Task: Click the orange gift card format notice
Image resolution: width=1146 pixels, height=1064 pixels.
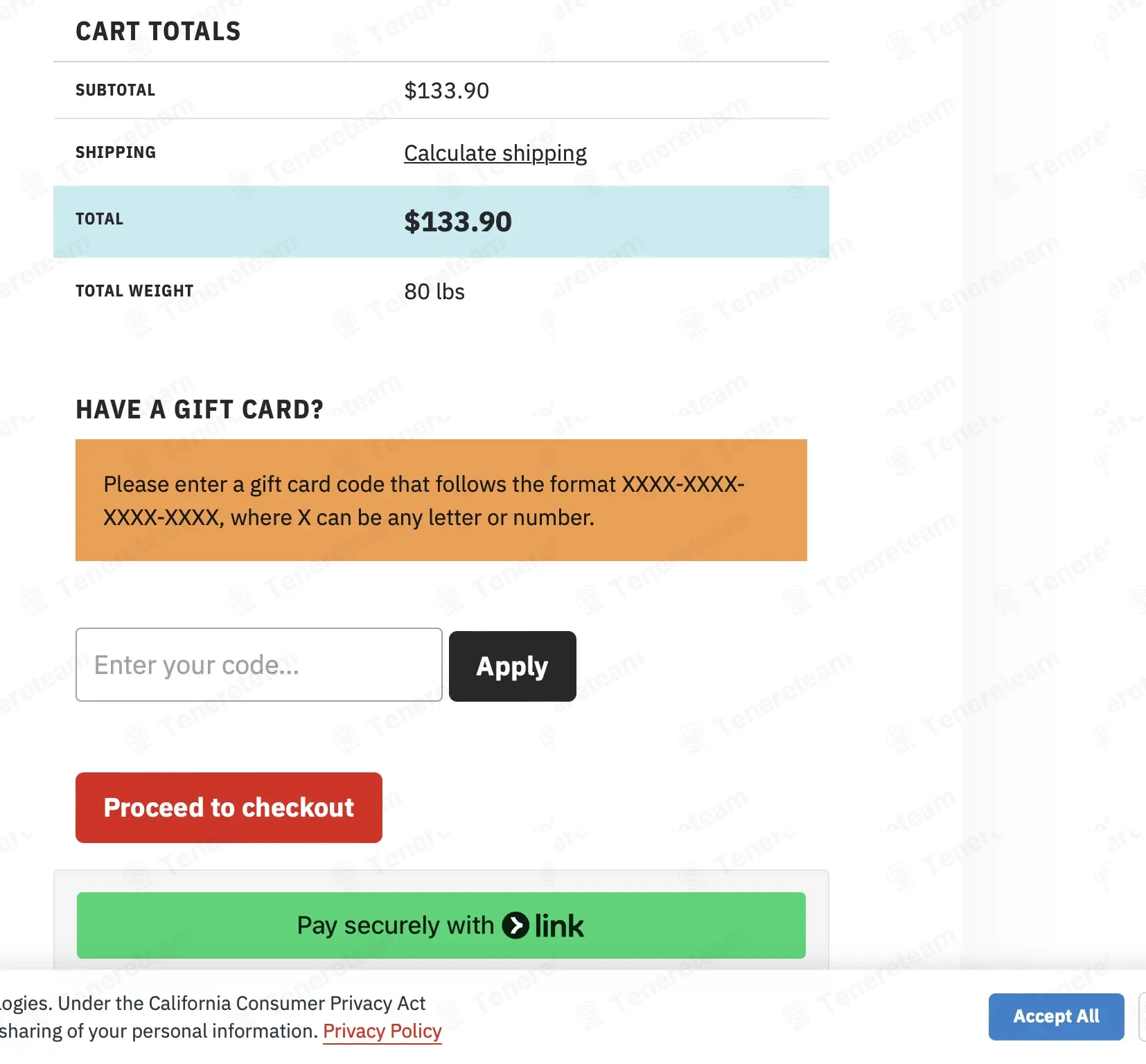Action: tap(441, 500)
